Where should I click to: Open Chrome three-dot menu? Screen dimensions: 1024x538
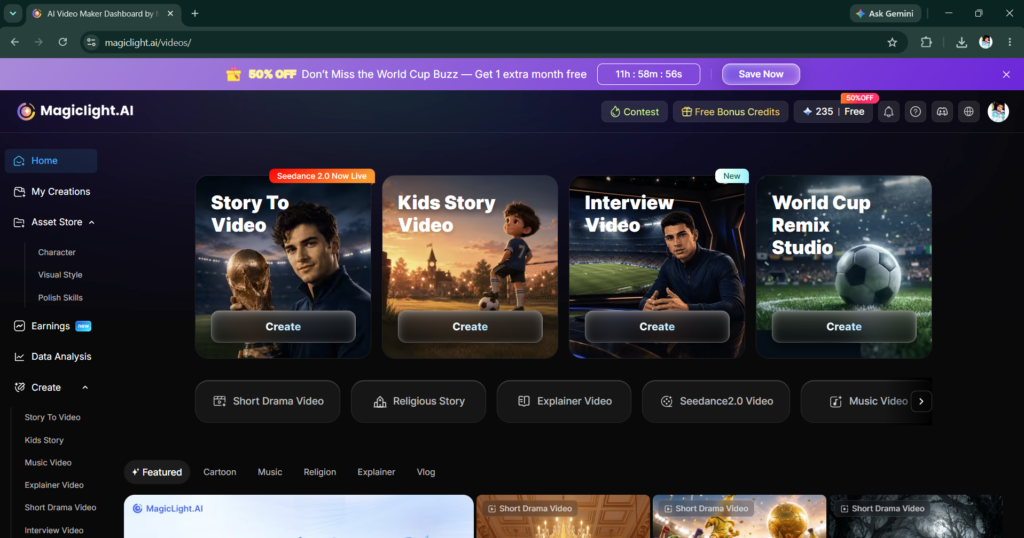[1010, 42]
